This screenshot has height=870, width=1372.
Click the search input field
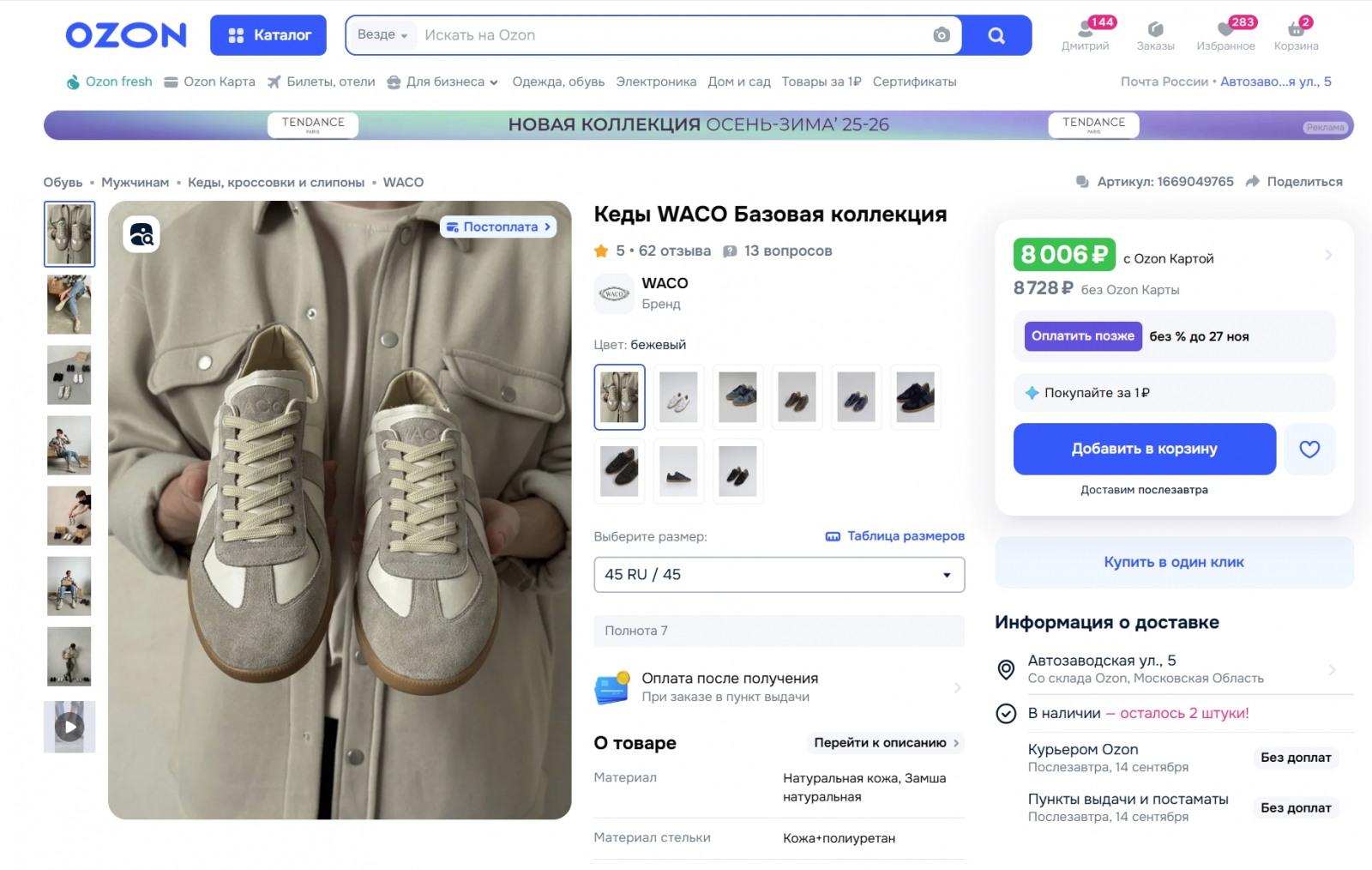669,35
